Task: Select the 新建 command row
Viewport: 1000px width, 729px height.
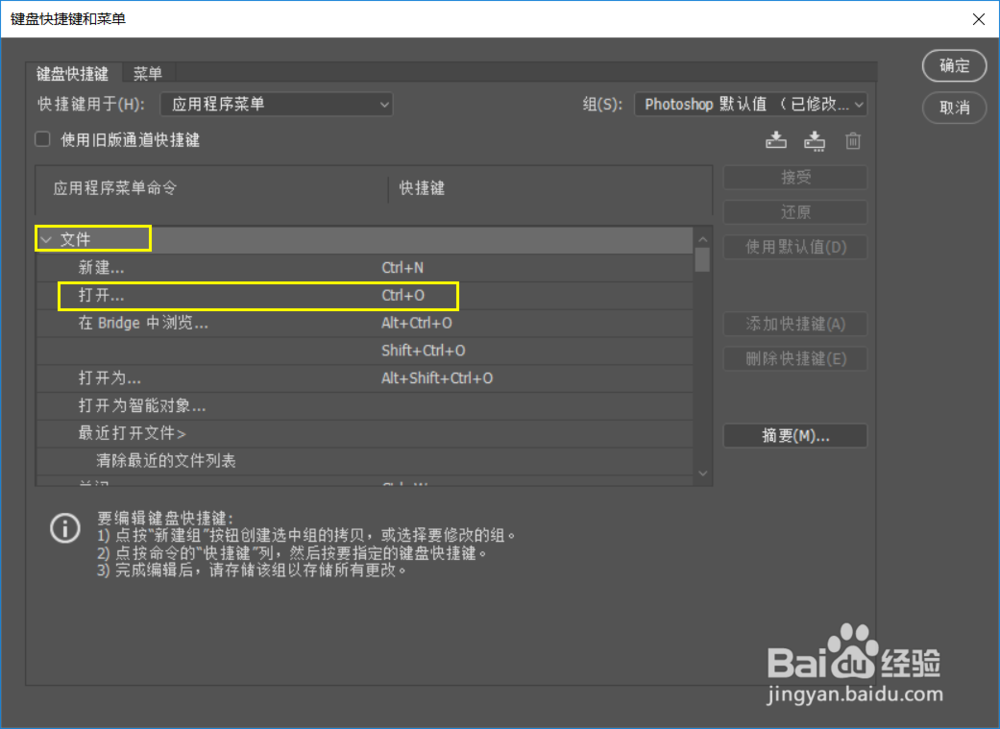Action: pyautogui.click(x=200, y=267)
